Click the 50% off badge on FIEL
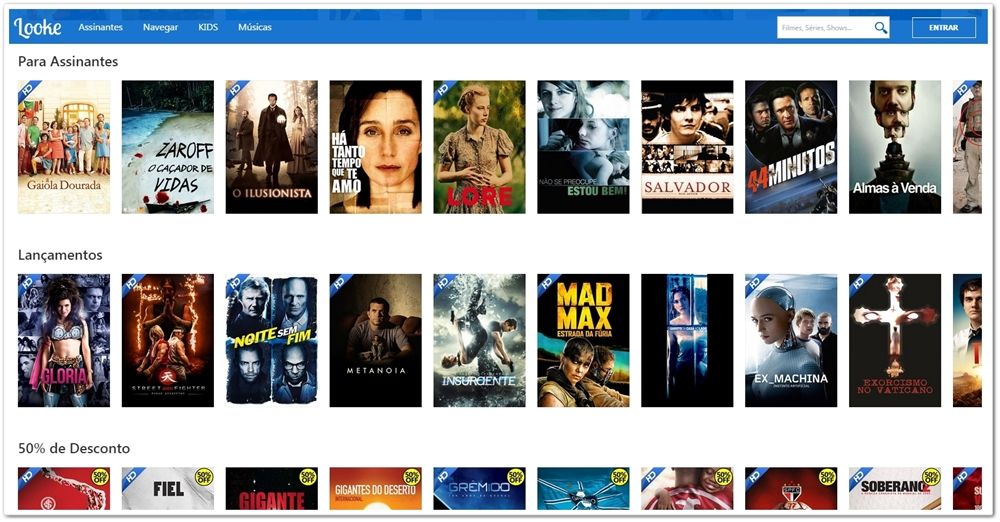 click(x=203, y=476)
